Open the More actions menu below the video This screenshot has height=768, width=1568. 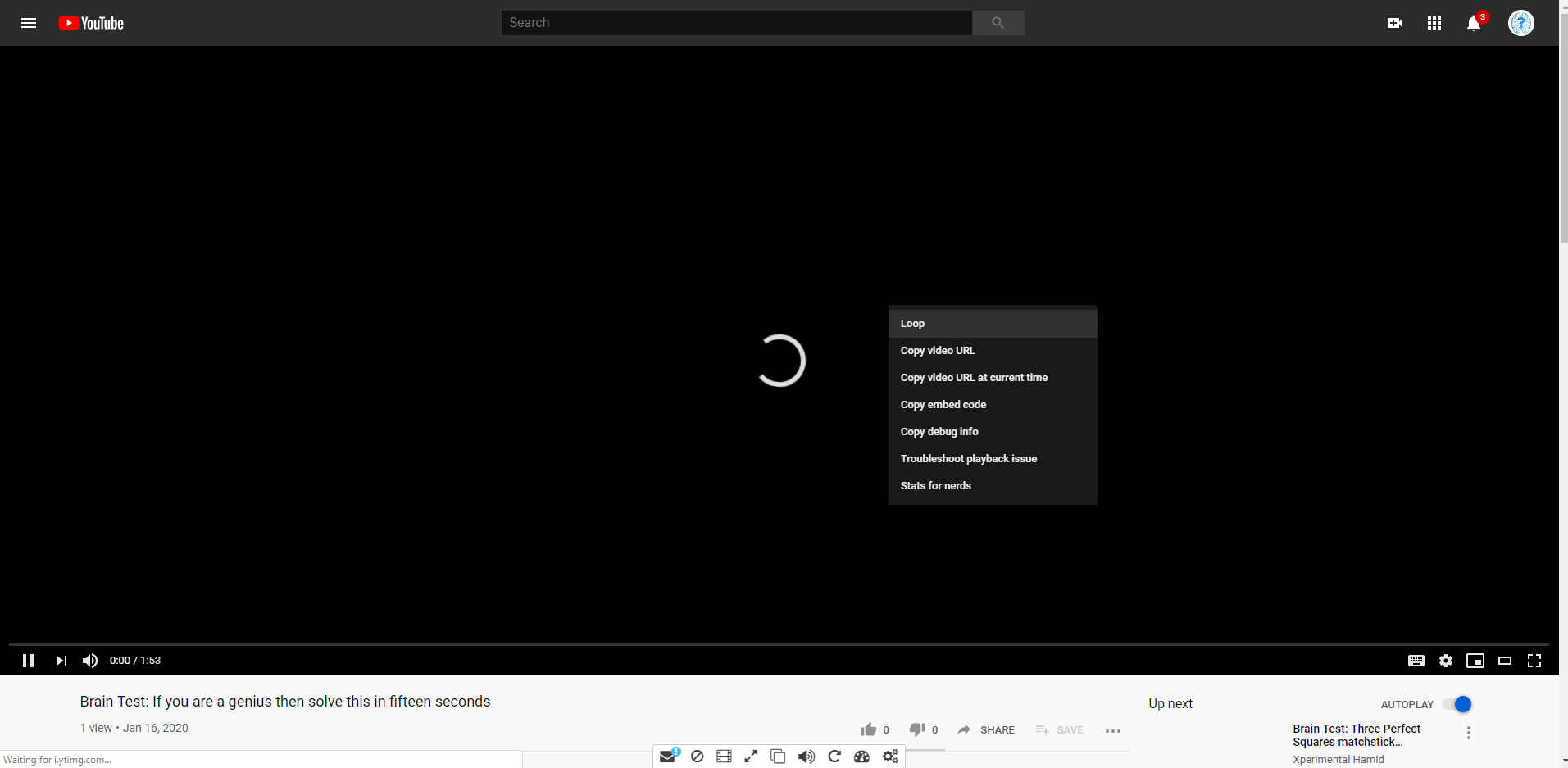[x=1113, y=730]
